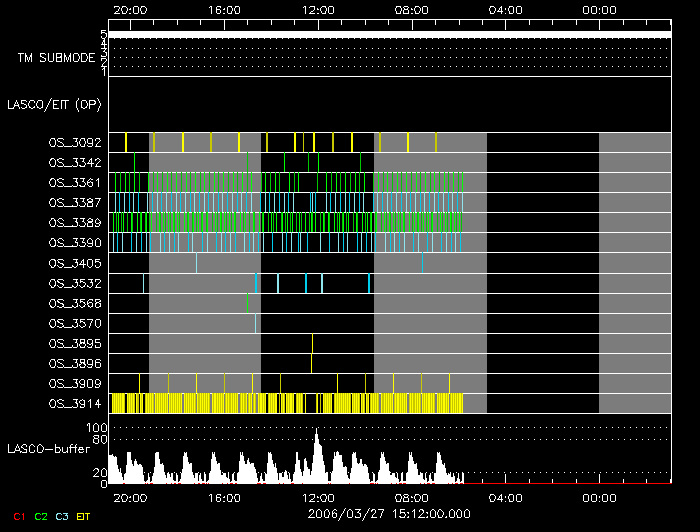Click the red C1 legend entry
Image resolution: width=700 pixels, height=532 pixels.
[x=18, y=516]
